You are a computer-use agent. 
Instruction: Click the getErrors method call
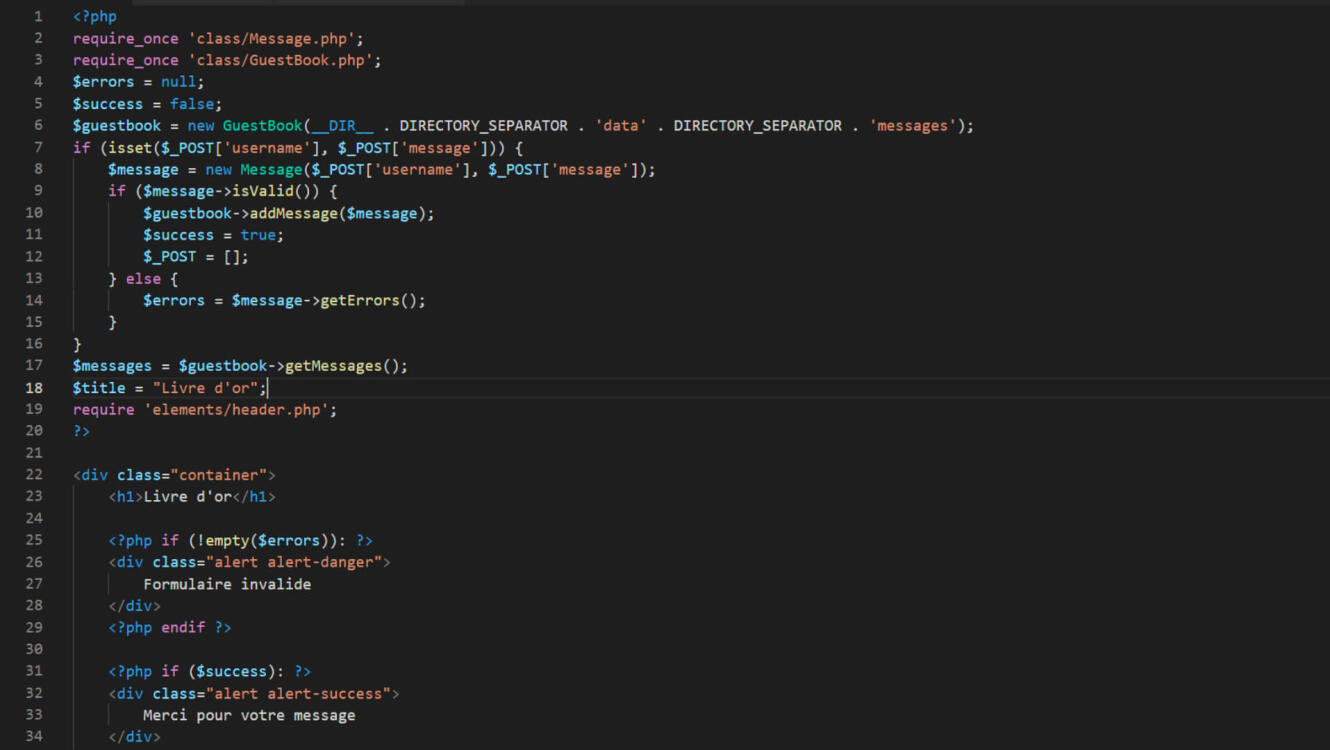(x=360, y=300)
